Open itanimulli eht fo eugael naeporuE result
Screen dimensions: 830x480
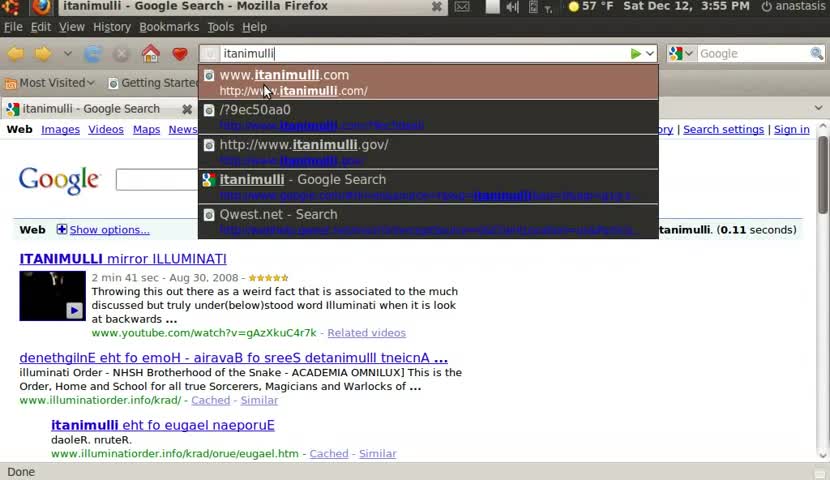tap(163, 425)
